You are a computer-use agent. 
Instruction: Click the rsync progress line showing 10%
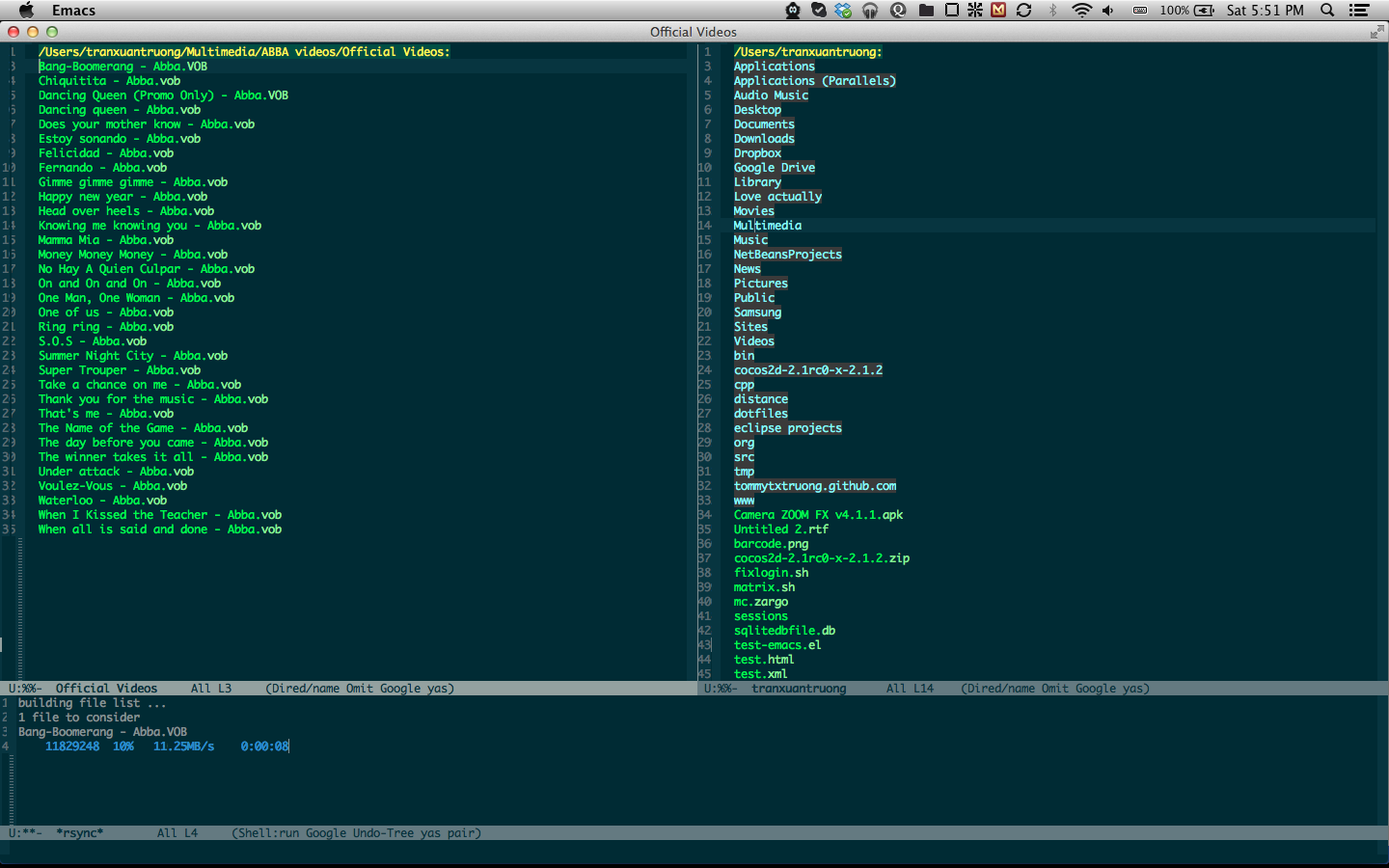click(167, 746)
